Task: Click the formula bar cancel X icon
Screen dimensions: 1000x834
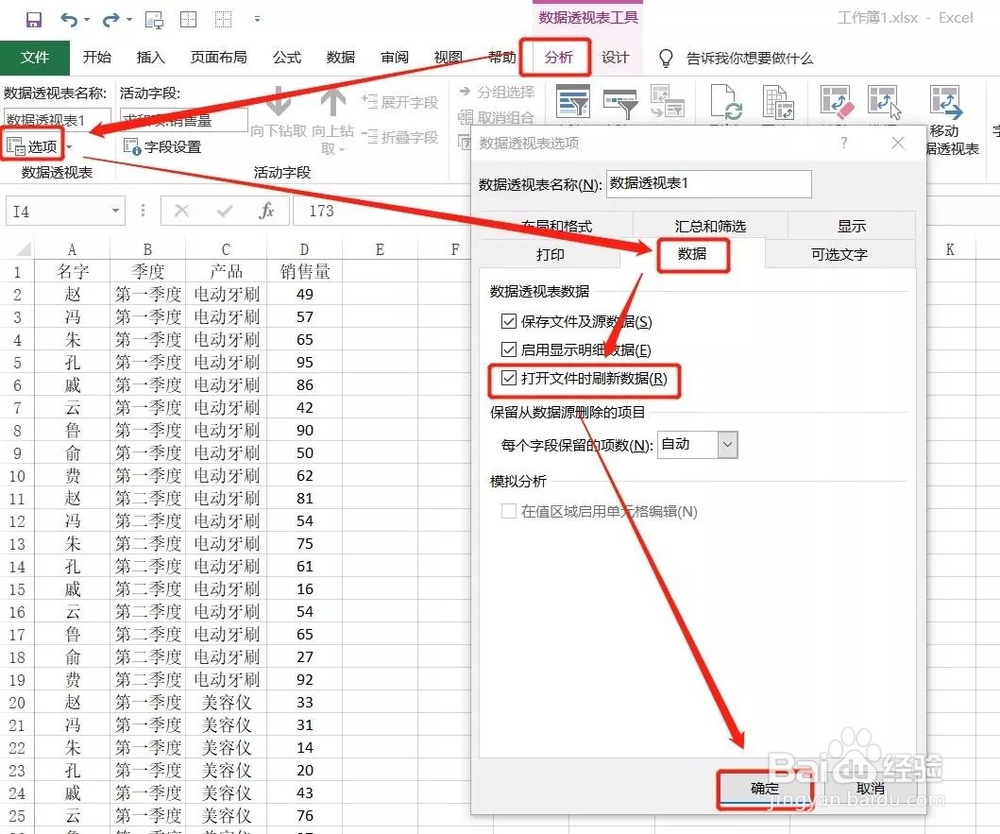Action: point(182,211)
